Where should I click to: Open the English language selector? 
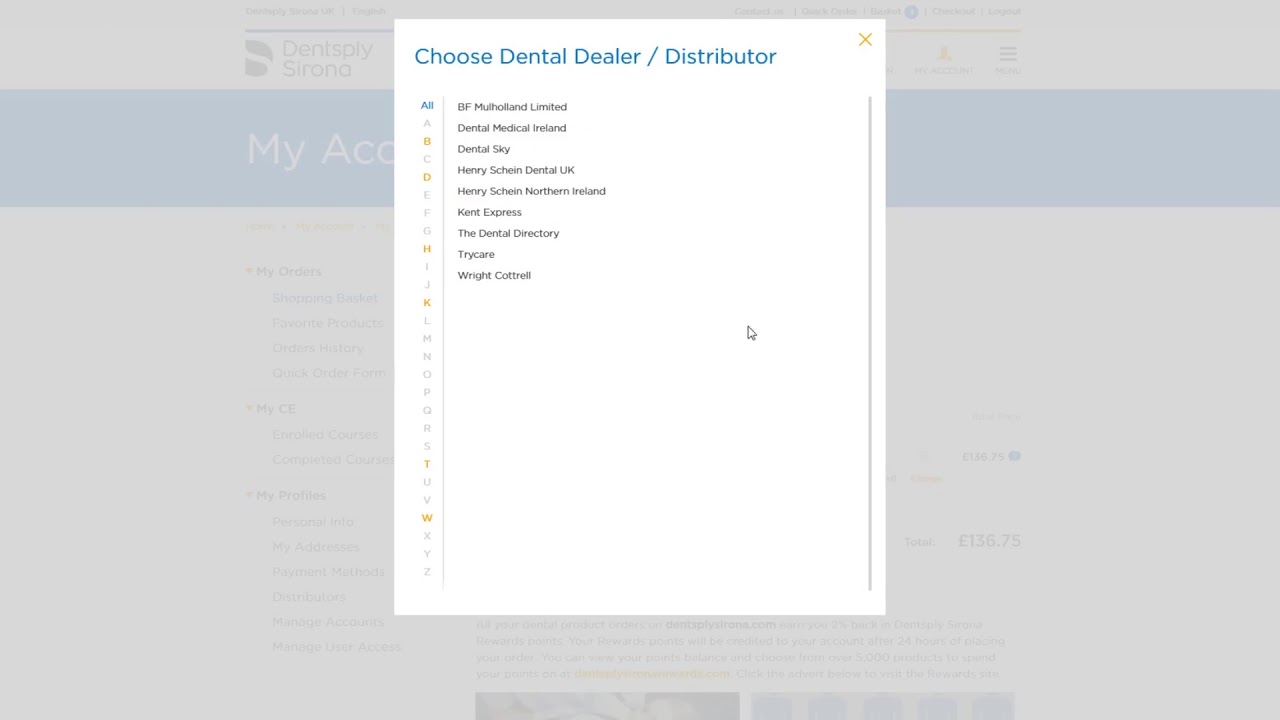click(x=368, y=12)
